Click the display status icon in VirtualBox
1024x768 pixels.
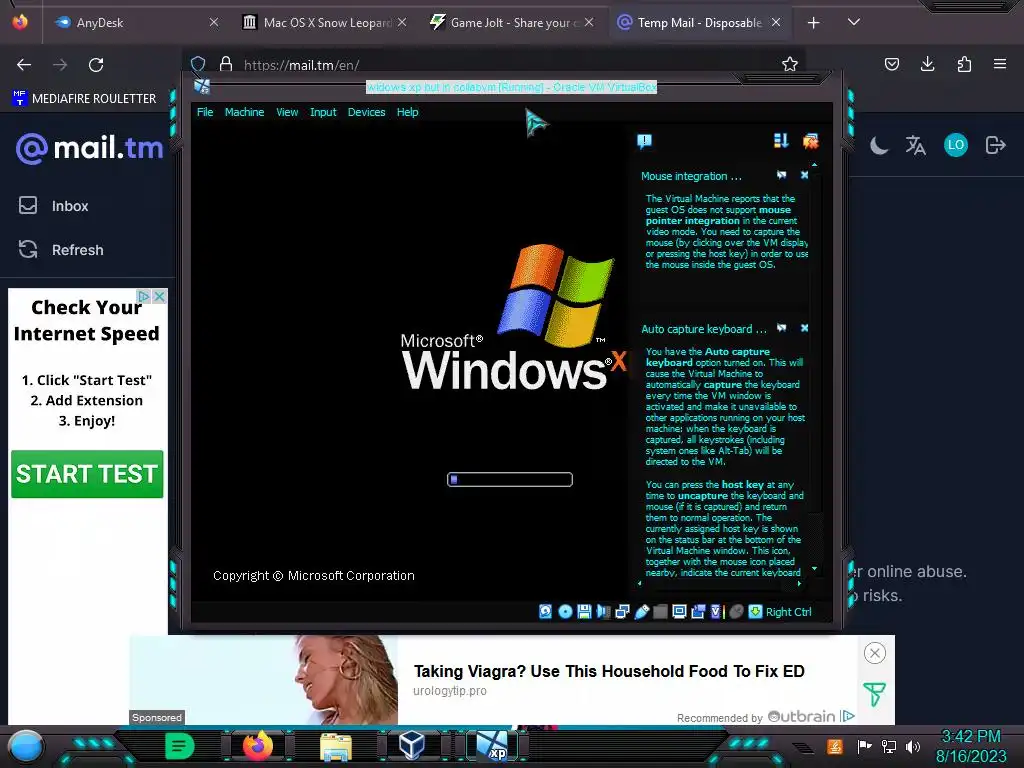click(x=679, y=611)
